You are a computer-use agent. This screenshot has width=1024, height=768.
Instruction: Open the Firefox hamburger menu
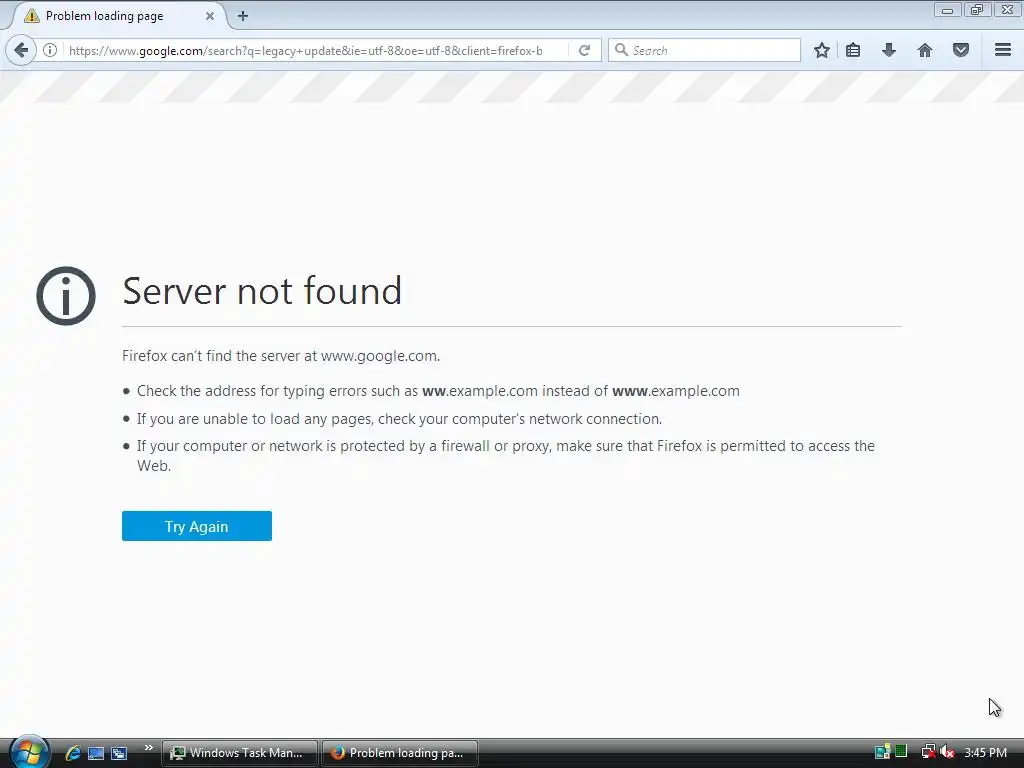tap(1003, 50)
